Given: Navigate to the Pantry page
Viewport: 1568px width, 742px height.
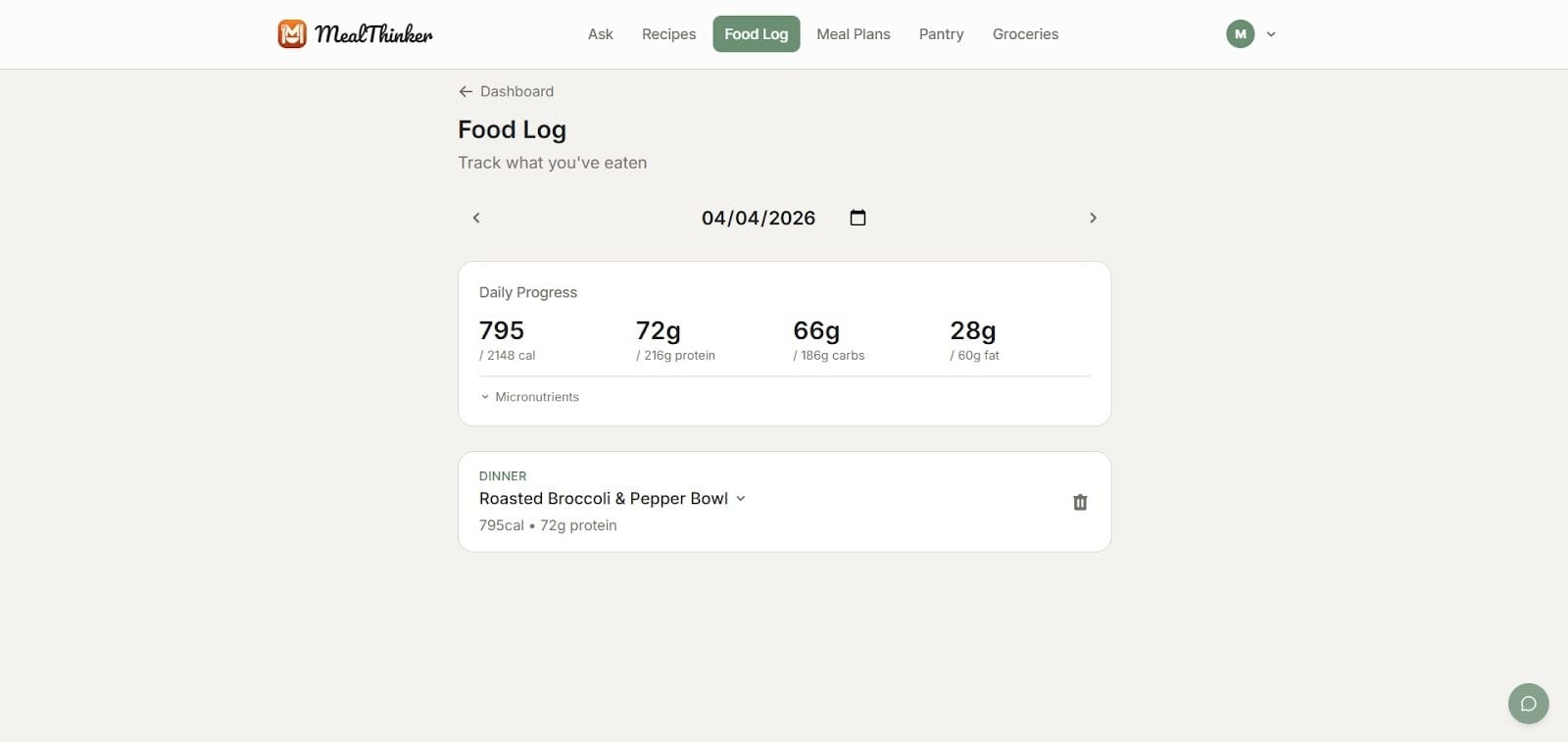Looking at the screenshot, I should click(x=941, y=33).
